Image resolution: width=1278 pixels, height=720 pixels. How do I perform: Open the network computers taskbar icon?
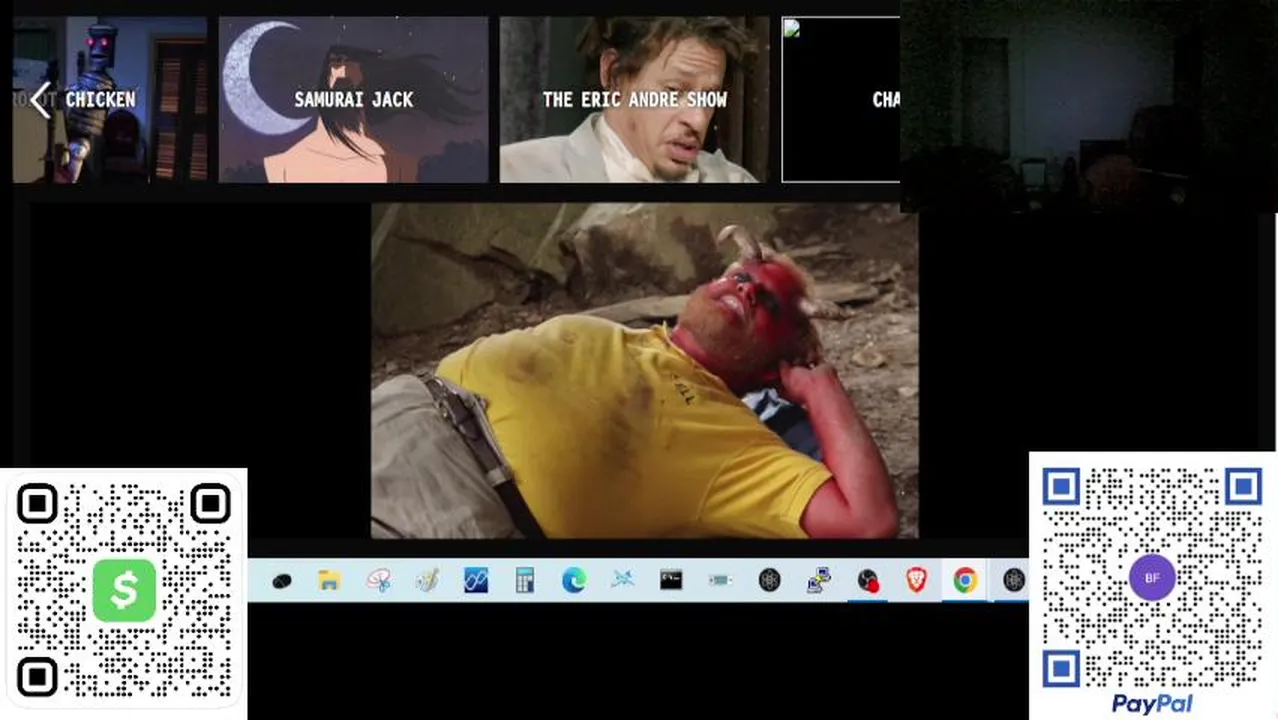pyautogui.click(x=819, y=580)
